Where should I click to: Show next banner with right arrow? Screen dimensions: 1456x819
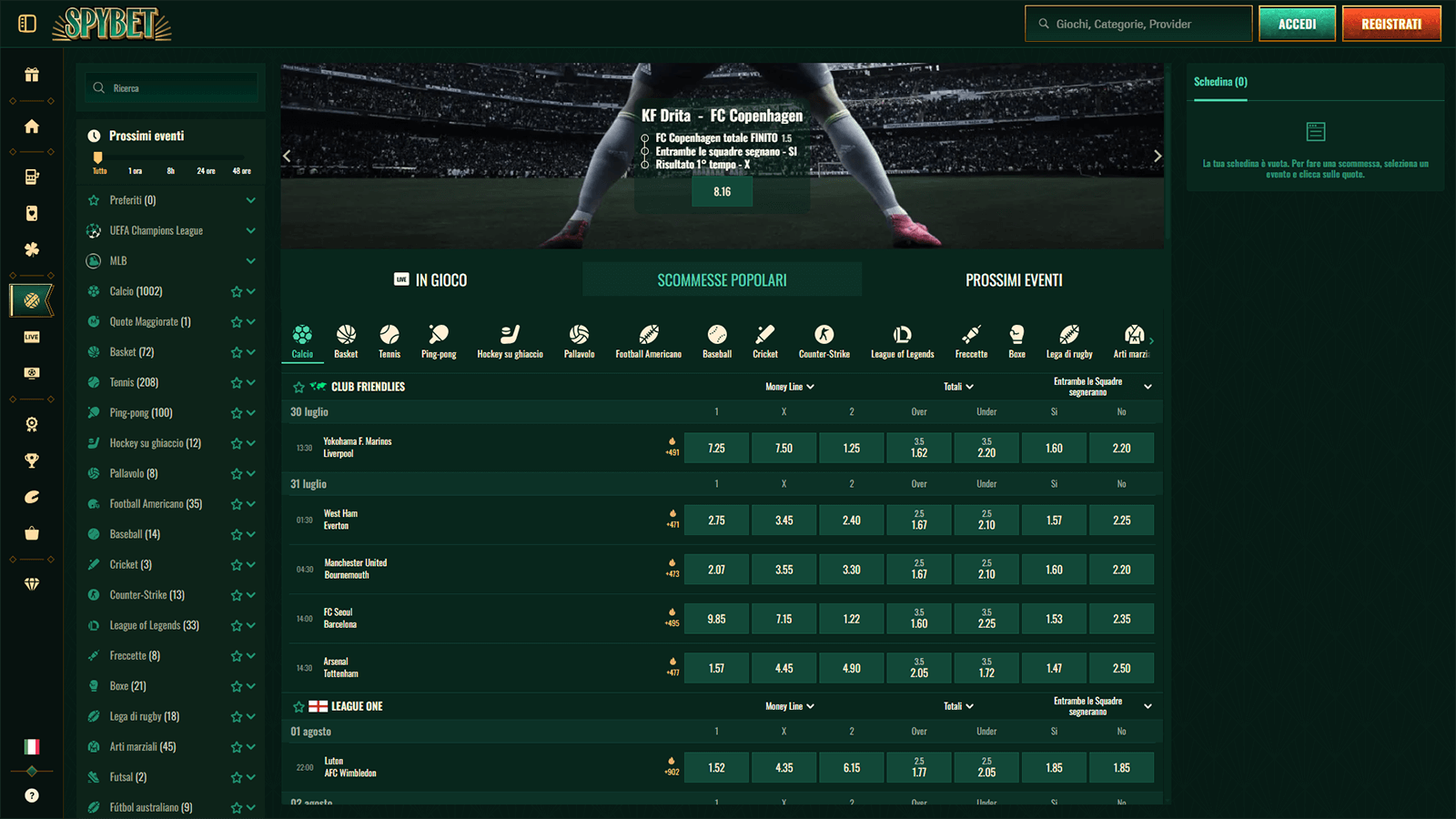point(1157,156)
